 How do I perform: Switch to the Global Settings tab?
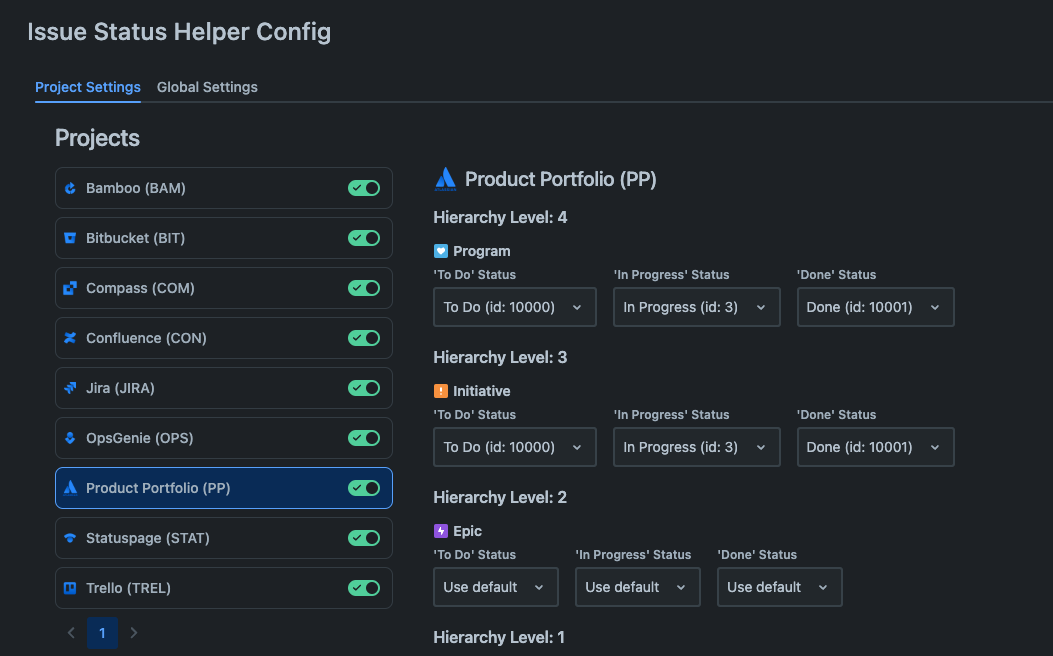coord(207,87)
